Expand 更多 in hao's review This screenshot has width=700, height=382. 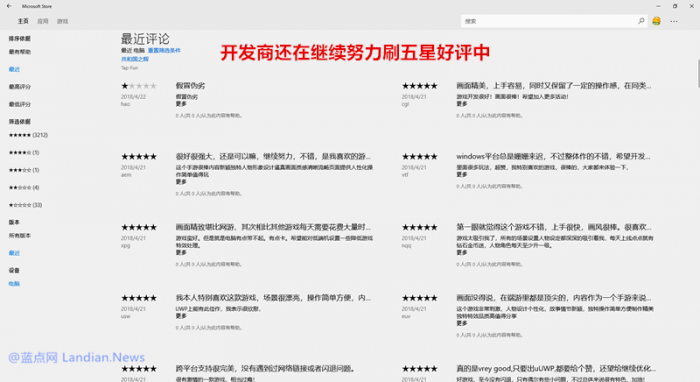click(181, 104)
